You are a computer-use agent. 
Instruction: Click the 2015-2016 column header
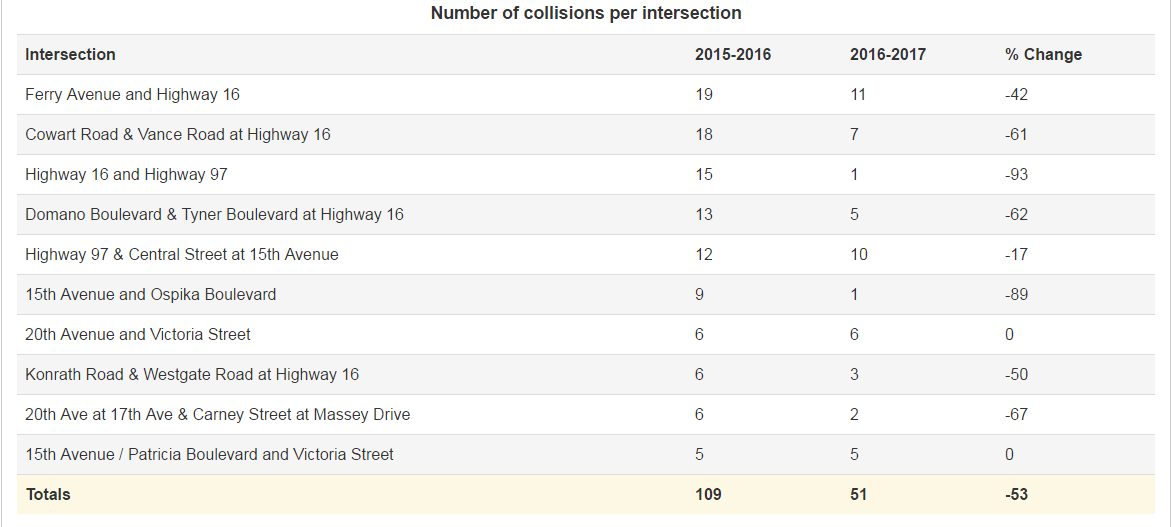[x=732, y=55]
